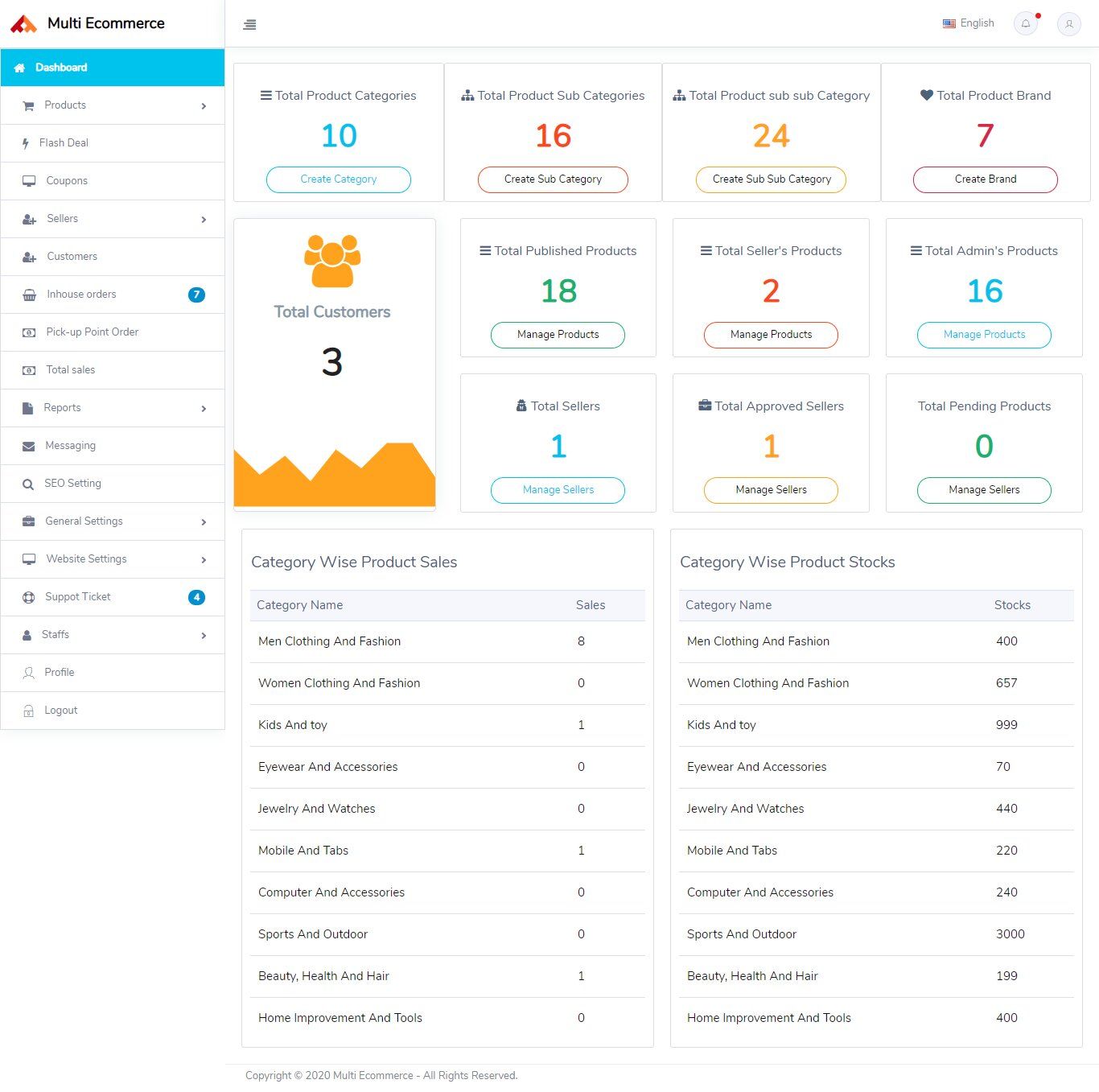Expand the Staffs submenu chevron
The image size is (1099, 1092).
[x=204, y=636]
